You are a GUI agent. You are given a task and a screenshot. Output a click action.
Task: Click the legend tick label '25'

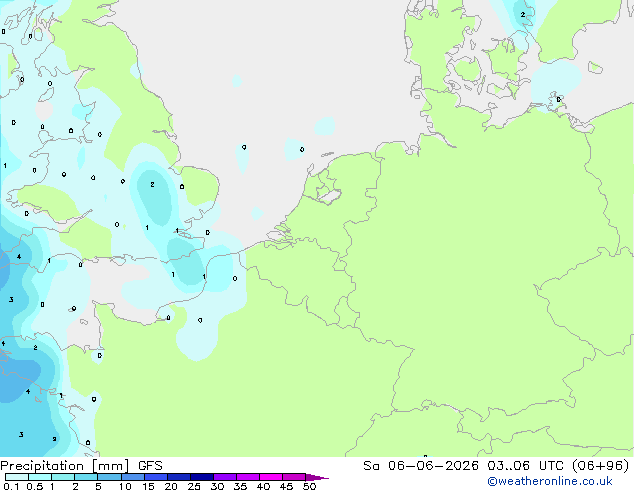pos(194,486)
